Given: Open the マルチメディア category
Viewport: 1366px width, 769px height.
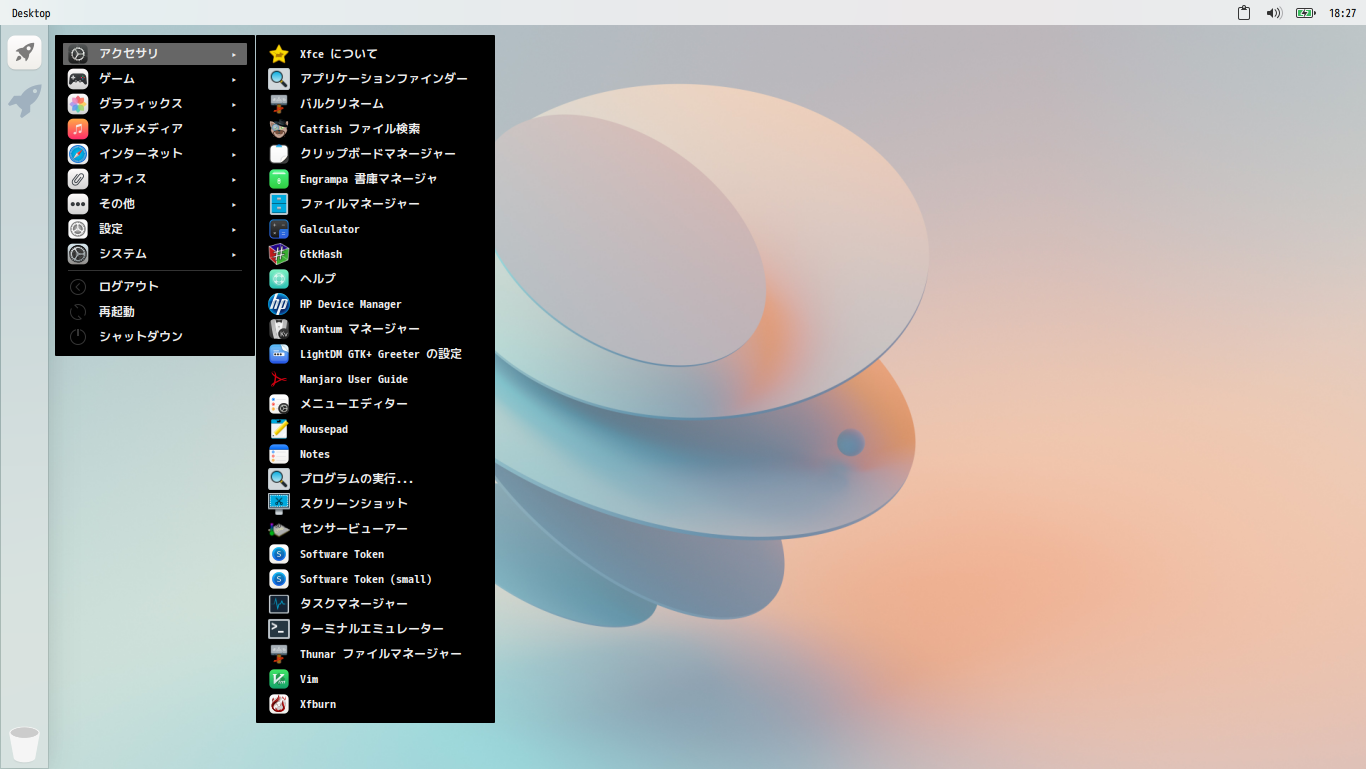Looking at the screenshot, I should pos(155,129).
